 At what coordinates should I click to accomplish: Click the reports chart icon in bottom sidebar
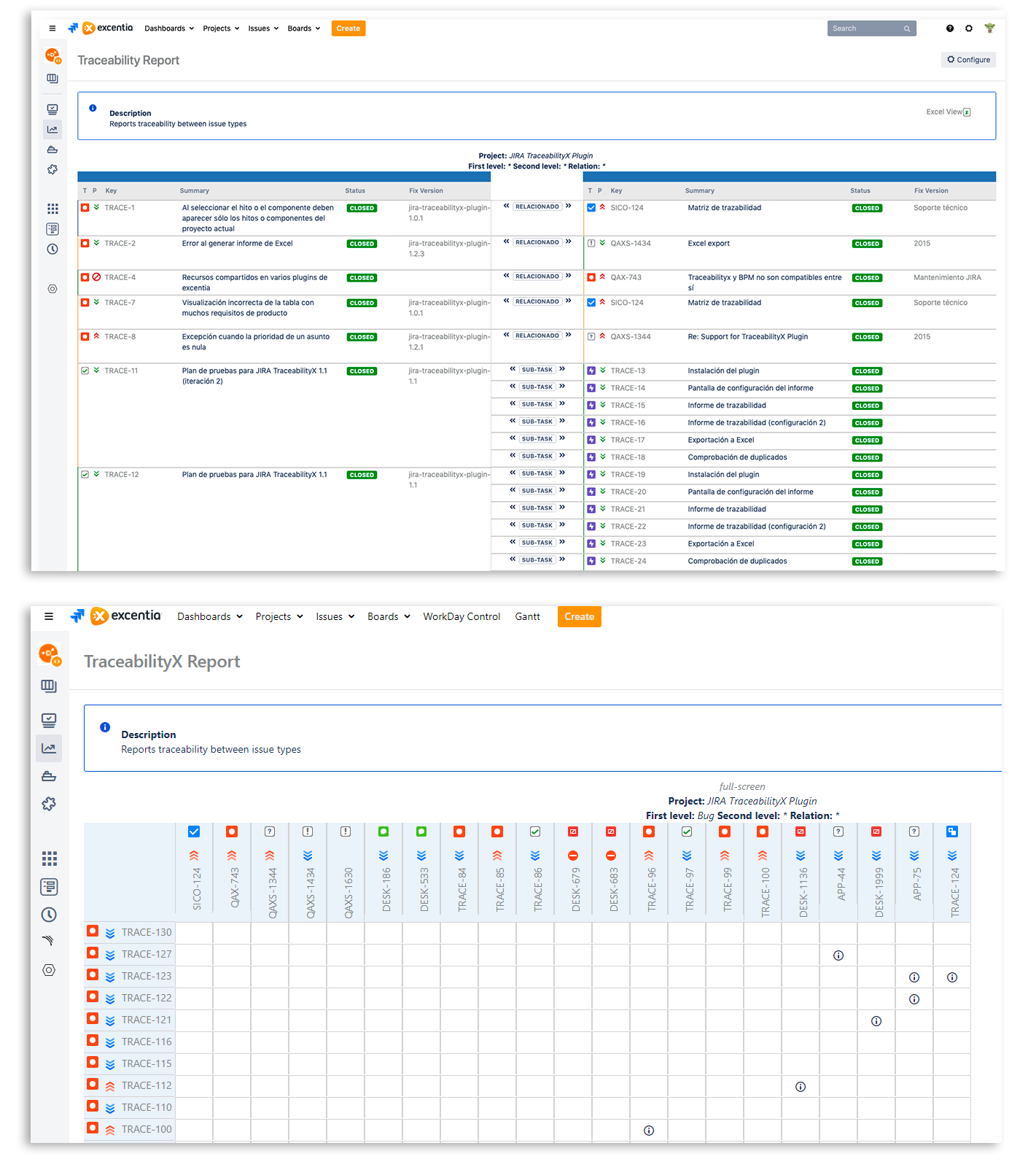click(x=49, y=748)
